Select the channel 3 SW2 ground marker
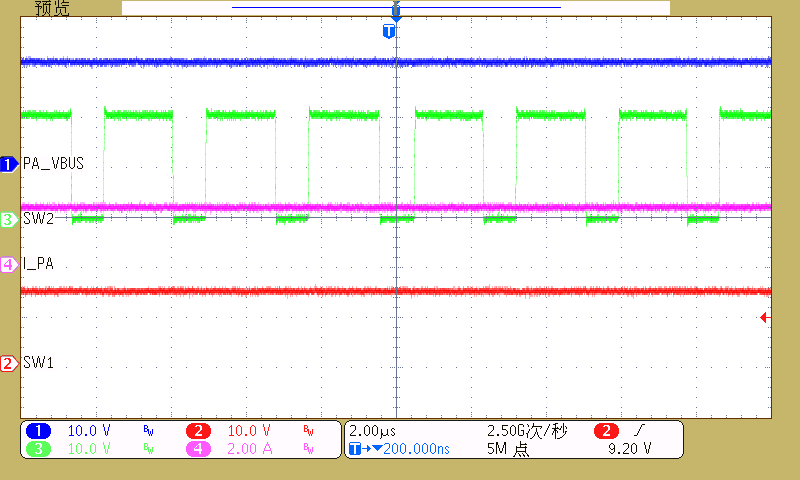The width and height of the screenshot is (800, 480). point(9,219)
